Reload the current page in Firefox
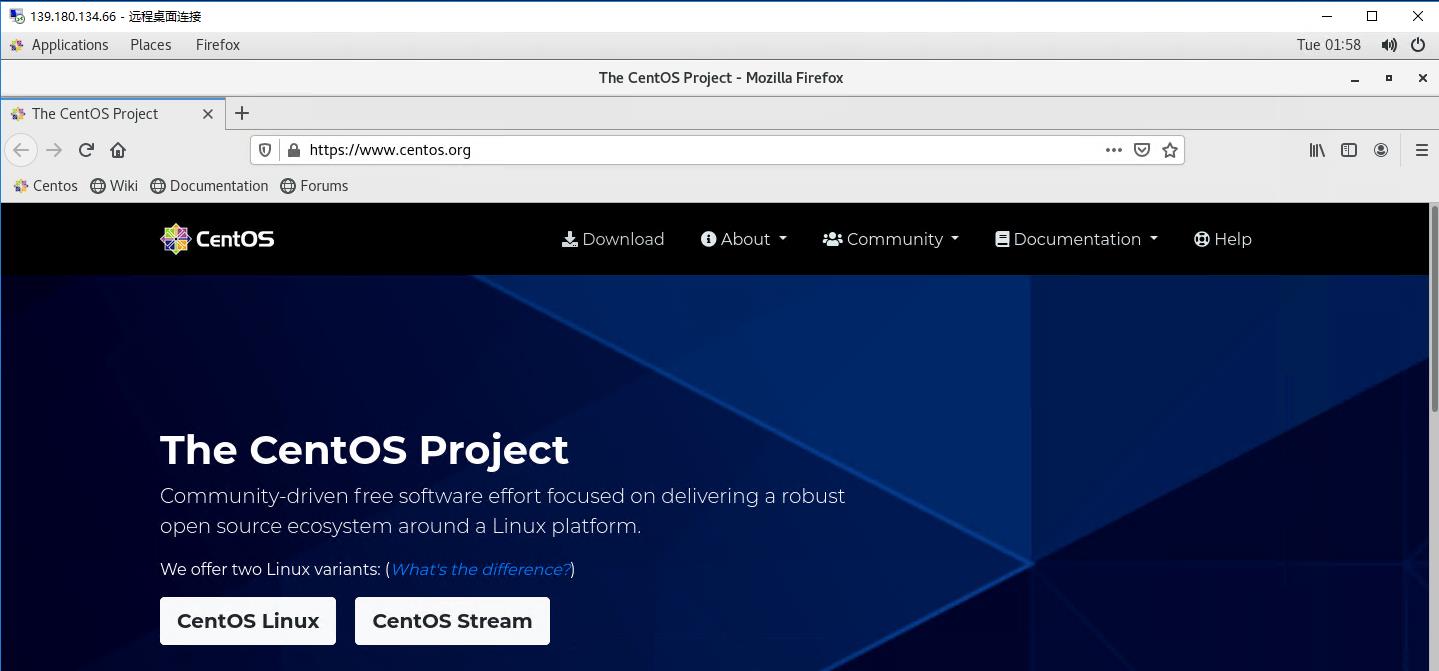This screenshot has height=671, width=1439. coord(86,150)
